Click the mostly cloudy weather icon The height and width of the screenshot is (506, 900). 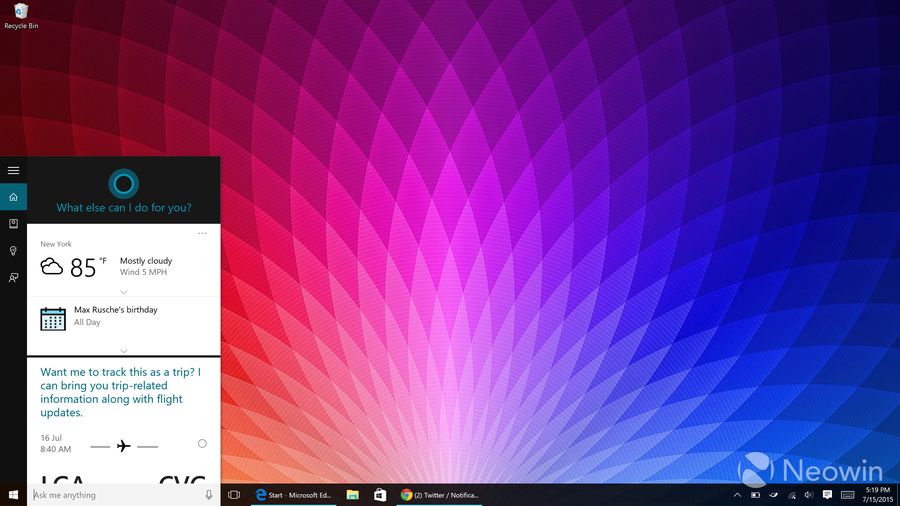click(x=52, y=267)
